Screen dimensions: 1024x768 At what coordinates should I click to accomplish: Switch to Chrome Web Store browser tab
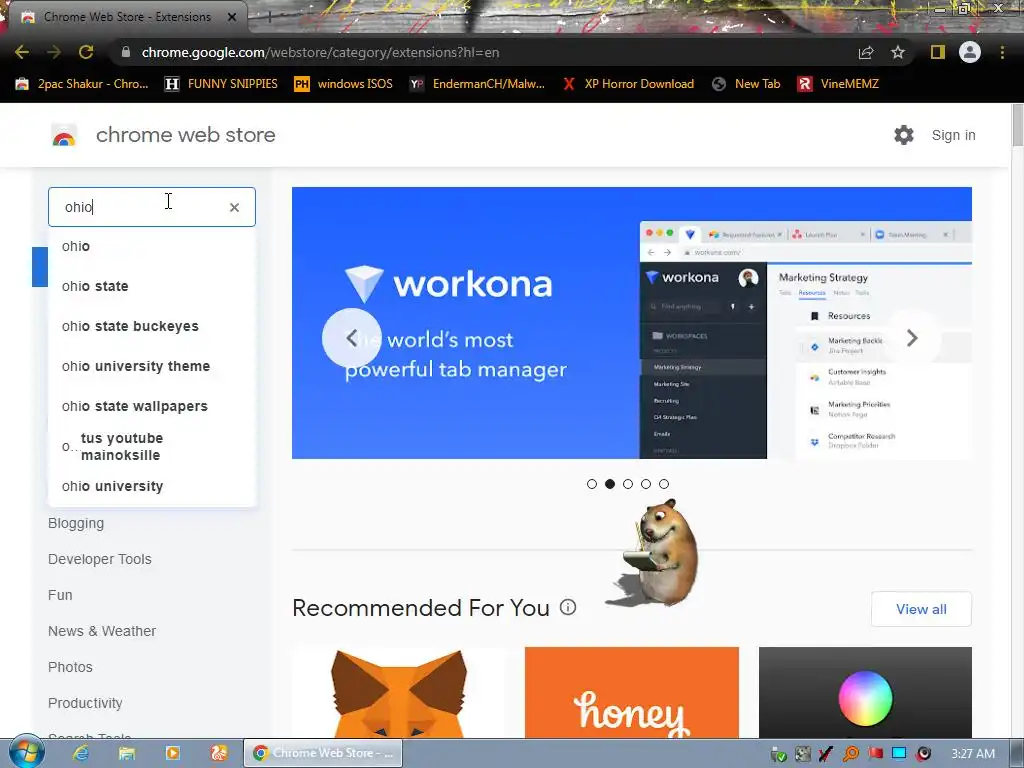coord(128,17)
